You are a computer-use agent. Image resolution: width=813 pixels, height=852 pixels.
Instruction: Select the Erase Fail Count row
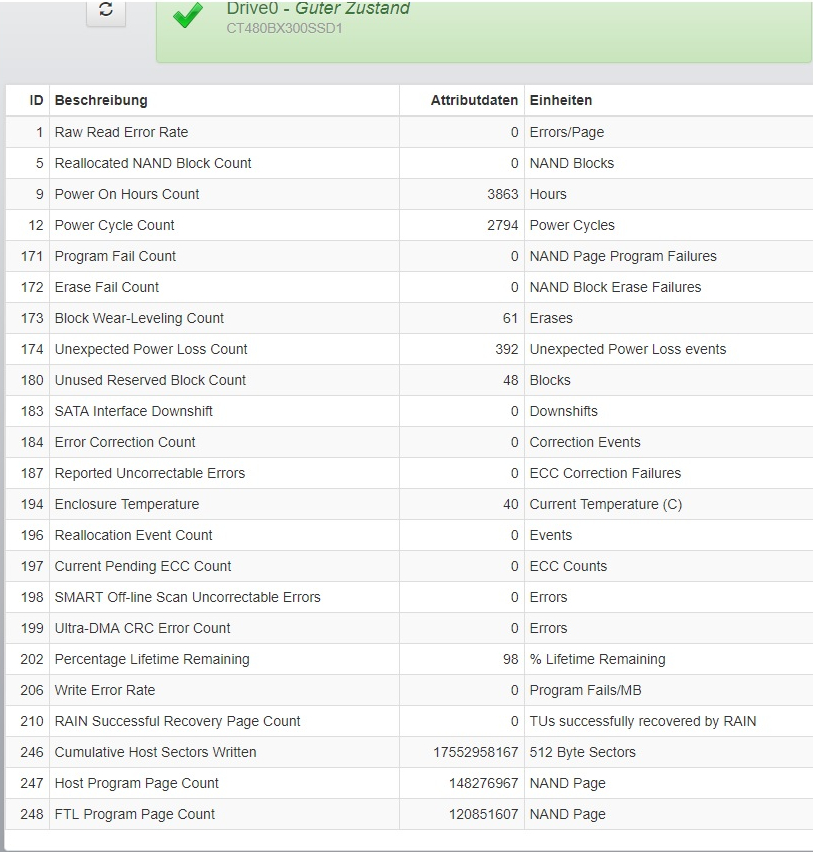pos(409,287)
